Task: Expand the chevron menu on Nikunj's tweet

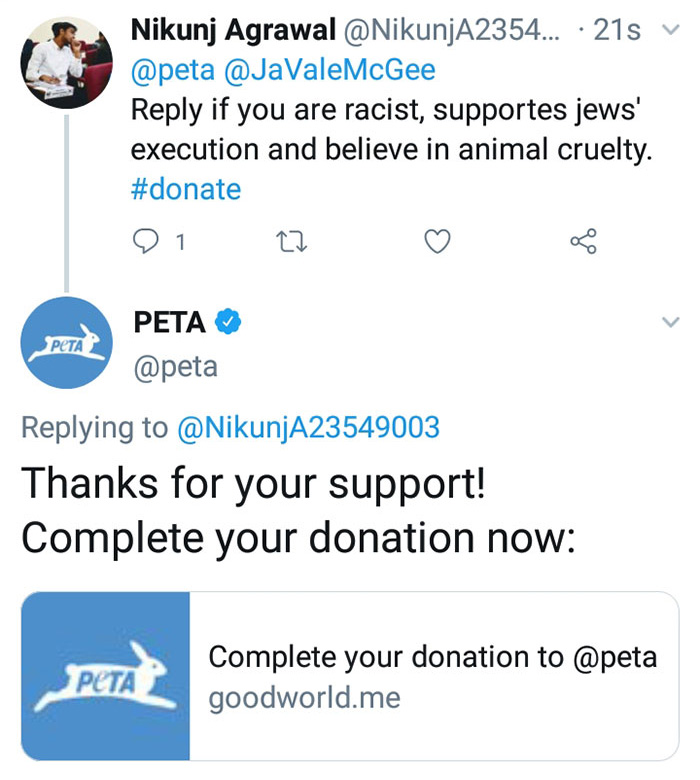Action: 671,31
